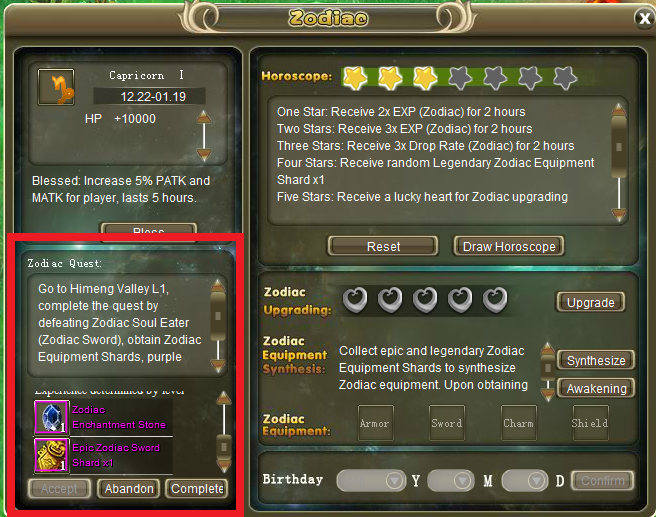Click the Upgrade zodiac button

(590, 302)
